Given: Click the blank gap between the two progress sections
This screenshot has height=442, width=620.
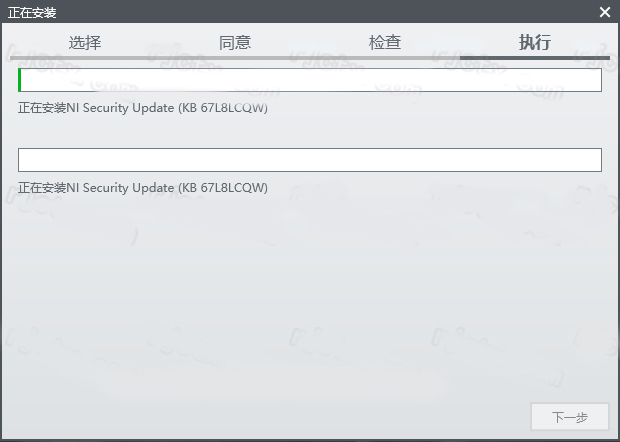Looking at the screenshot, I should tap(310, 130).
